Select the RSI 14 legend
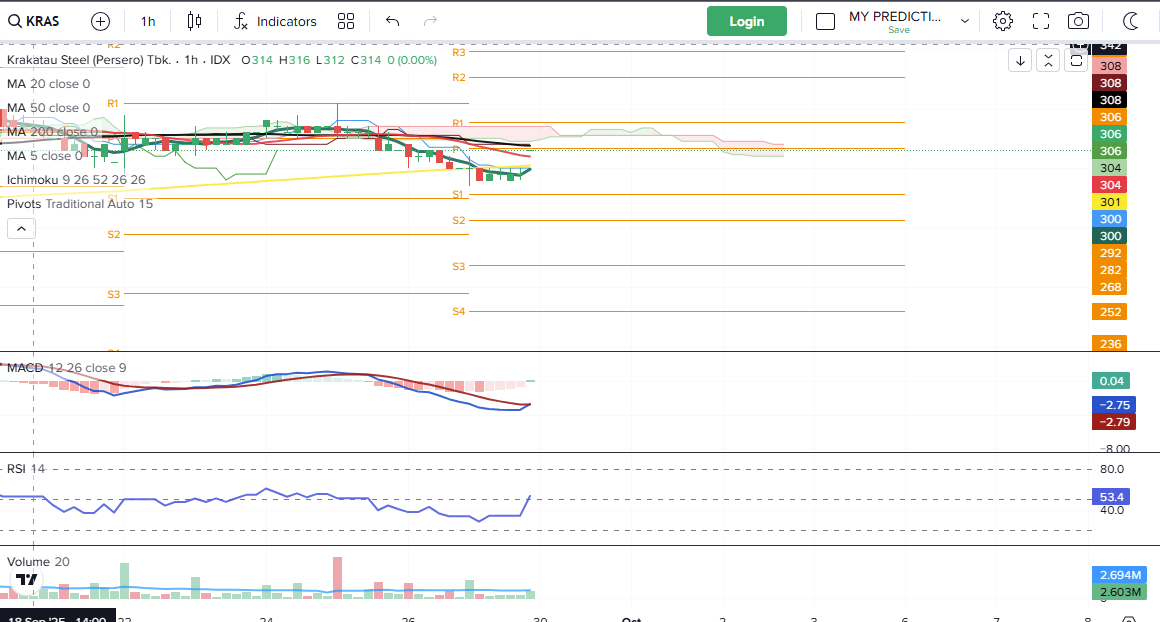The image size is (1160, 622). [x=26, y=469]
